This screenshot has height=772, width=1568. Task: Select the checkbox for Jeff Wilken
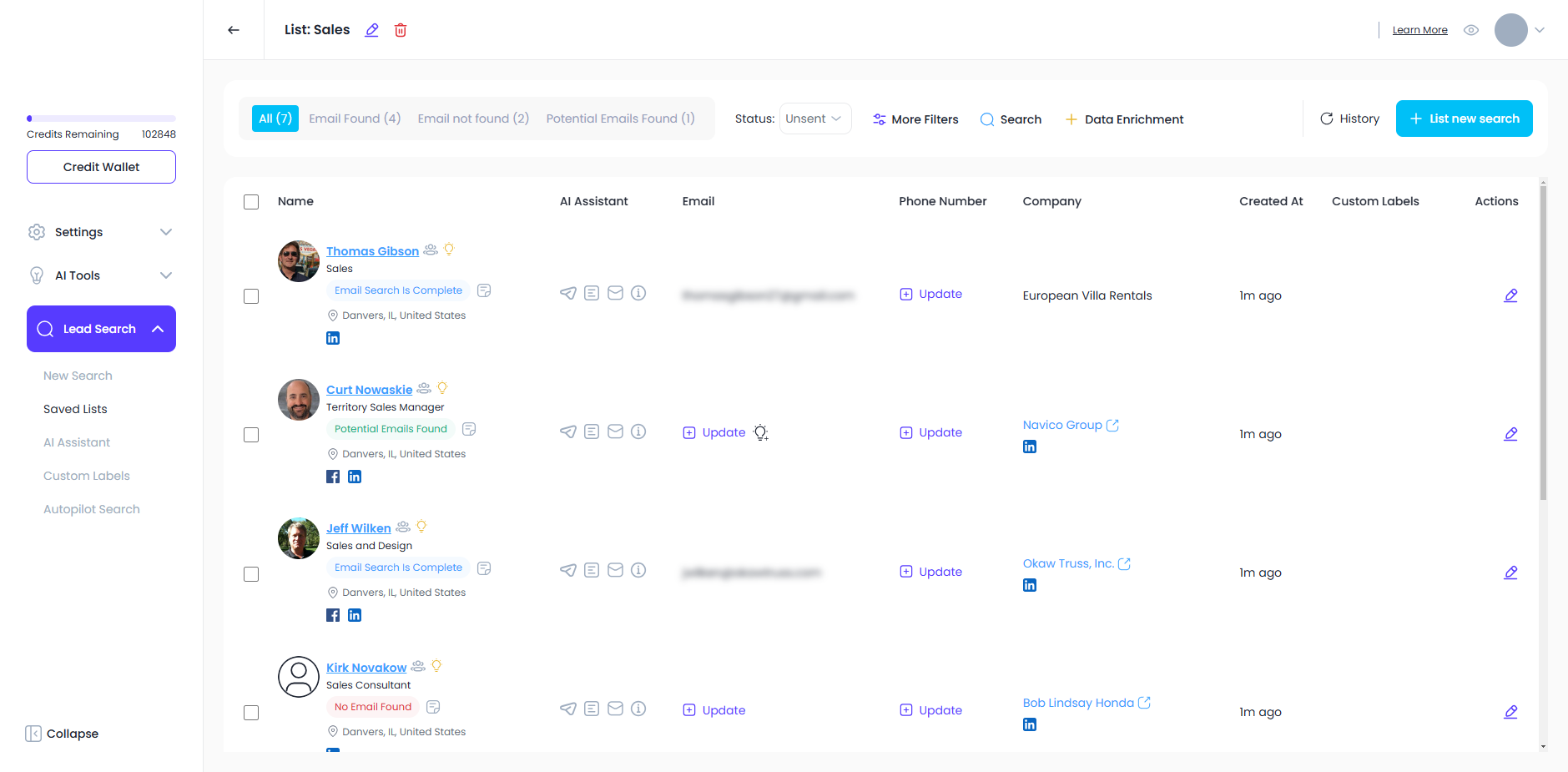click(x=251, y=574)
